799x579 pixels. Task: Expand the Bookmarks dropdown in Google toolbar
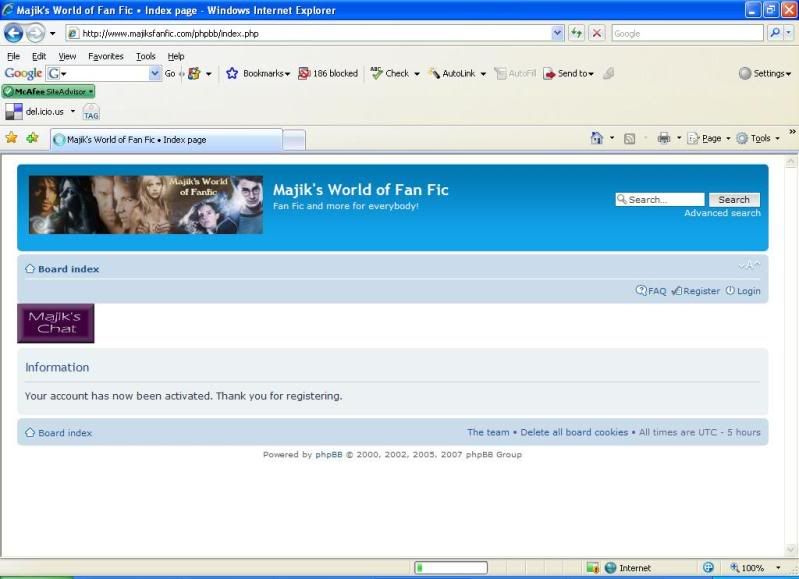pos(259,73)
